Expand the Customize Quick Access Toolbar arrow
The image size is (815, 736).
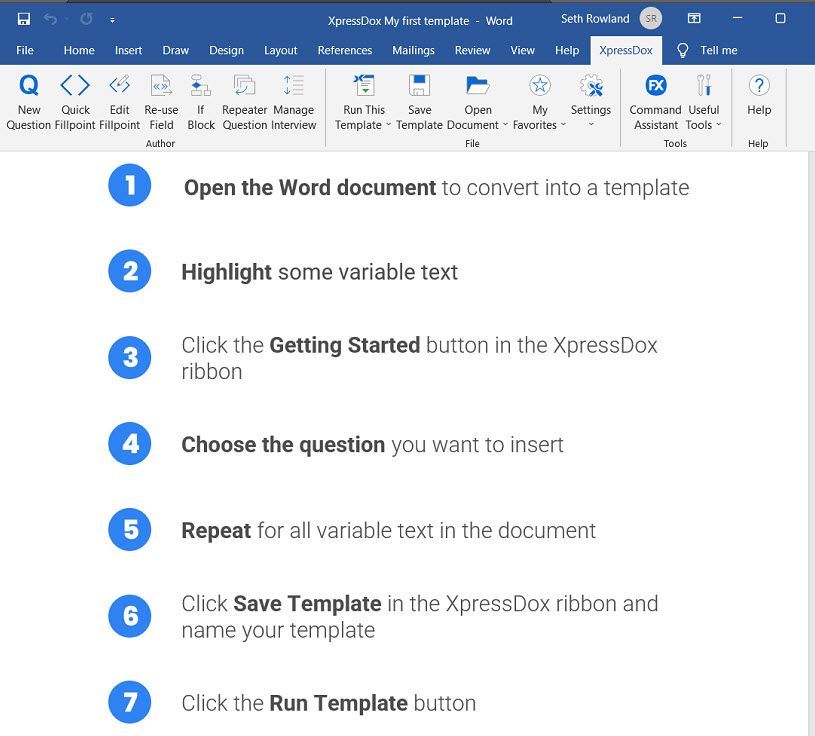coord(112,20)
